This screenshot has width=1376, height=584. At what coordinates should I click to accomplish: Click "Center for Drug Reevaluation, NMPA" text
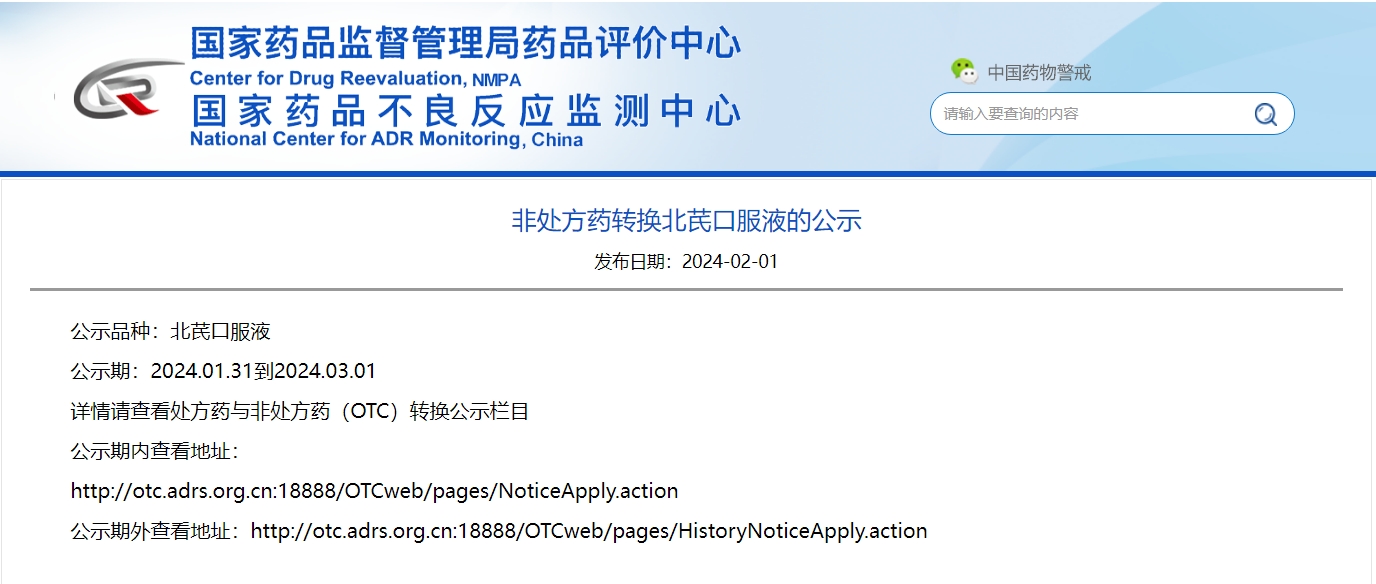click(355, 79)
